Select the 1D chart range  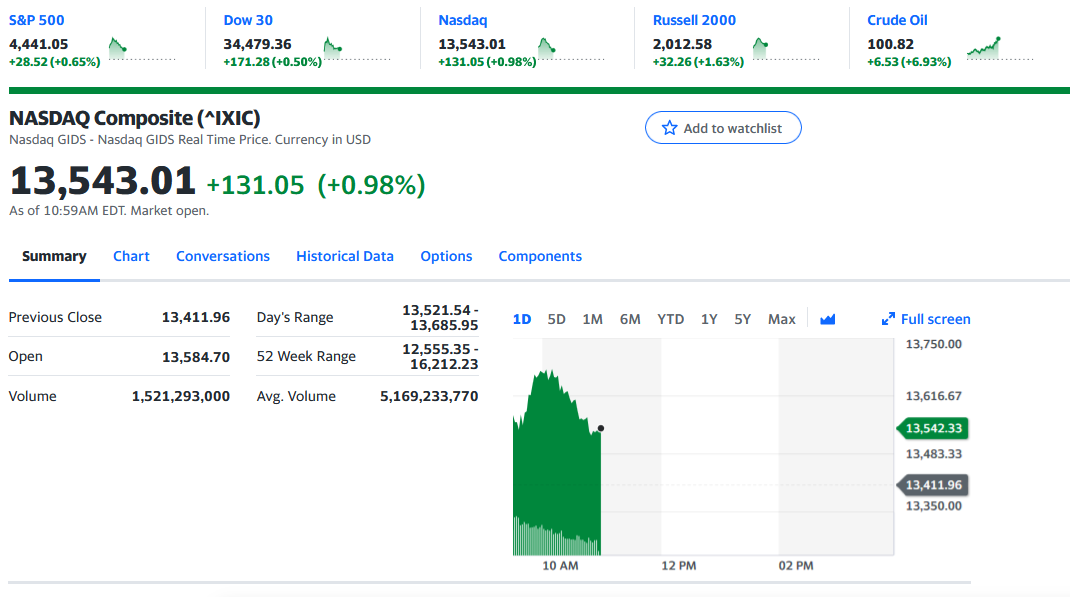(522, 319)
